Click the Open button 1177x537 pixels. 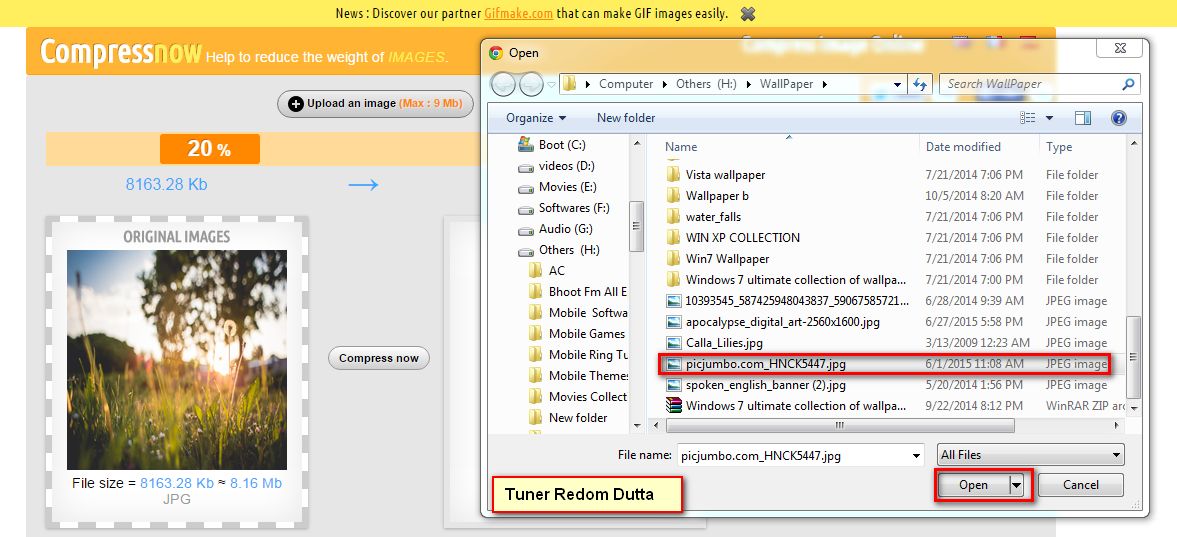pyautogui.click(x=974, y=485)
